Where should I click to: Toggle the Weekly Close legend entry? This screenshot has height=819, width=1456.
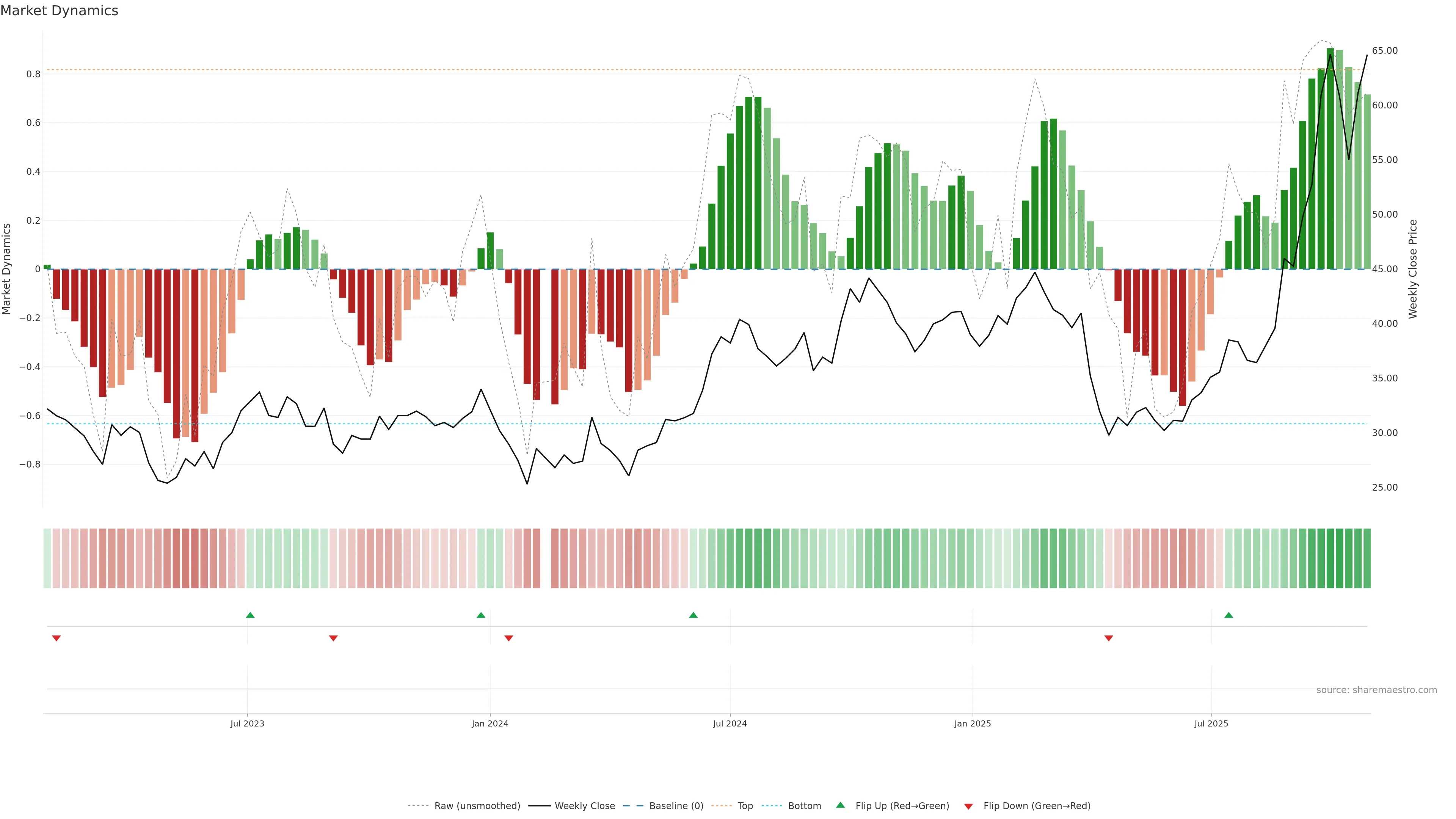click(584, 806)
